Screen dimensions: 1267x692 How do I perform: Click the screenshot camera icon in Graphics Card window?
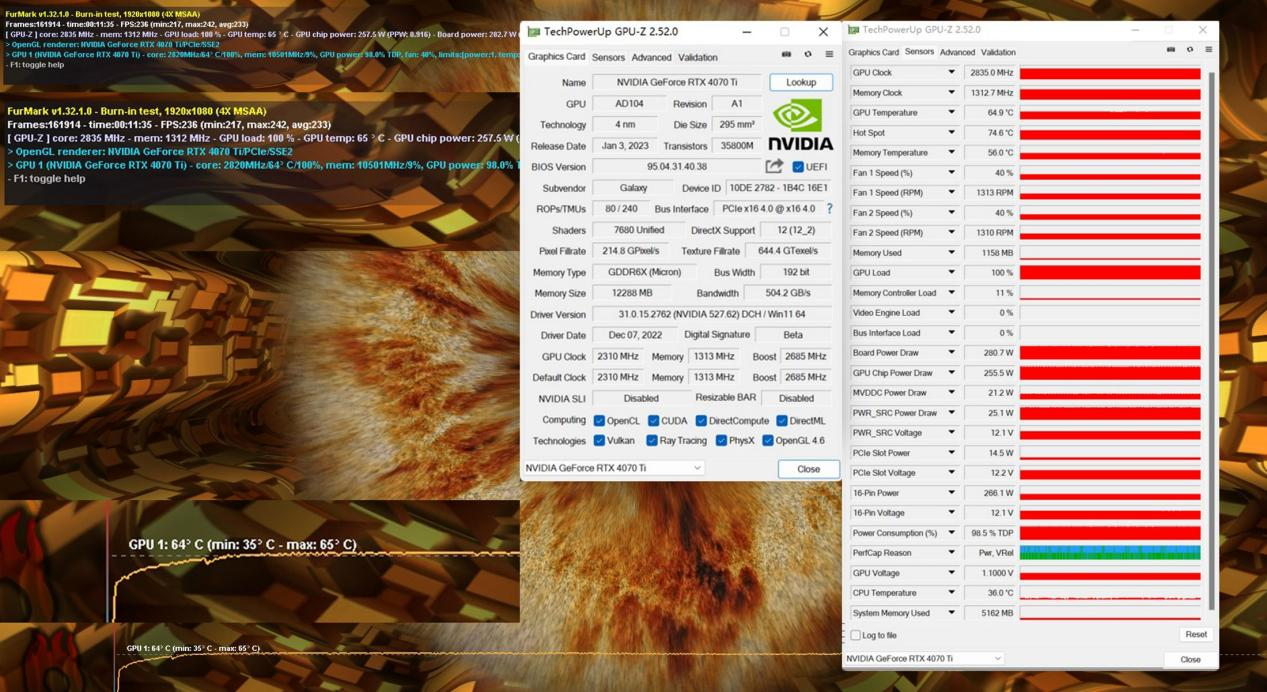[x=786, y=55]
